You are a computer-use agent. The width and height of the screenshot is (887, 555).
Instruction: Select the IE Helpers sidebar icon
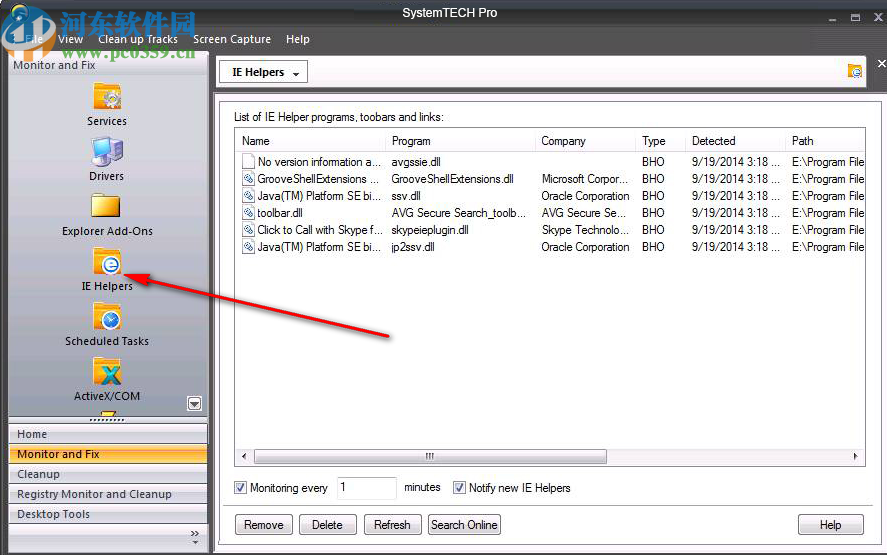pos(106,262)
